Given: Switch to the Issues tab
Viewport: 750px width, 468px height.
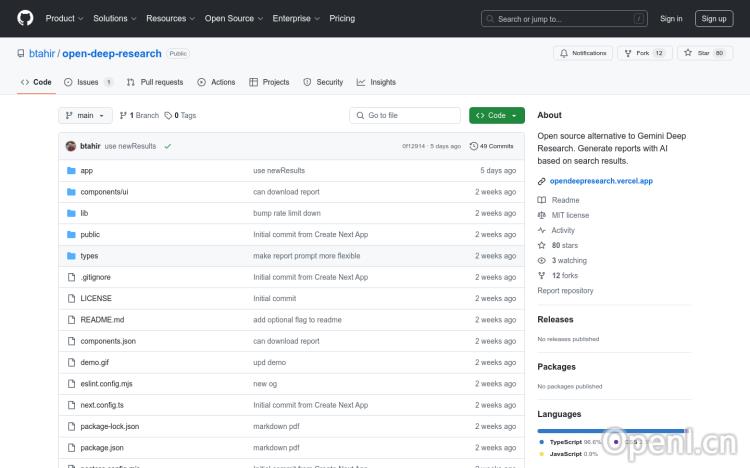Looking at the screenshot, I should [88, 82].
